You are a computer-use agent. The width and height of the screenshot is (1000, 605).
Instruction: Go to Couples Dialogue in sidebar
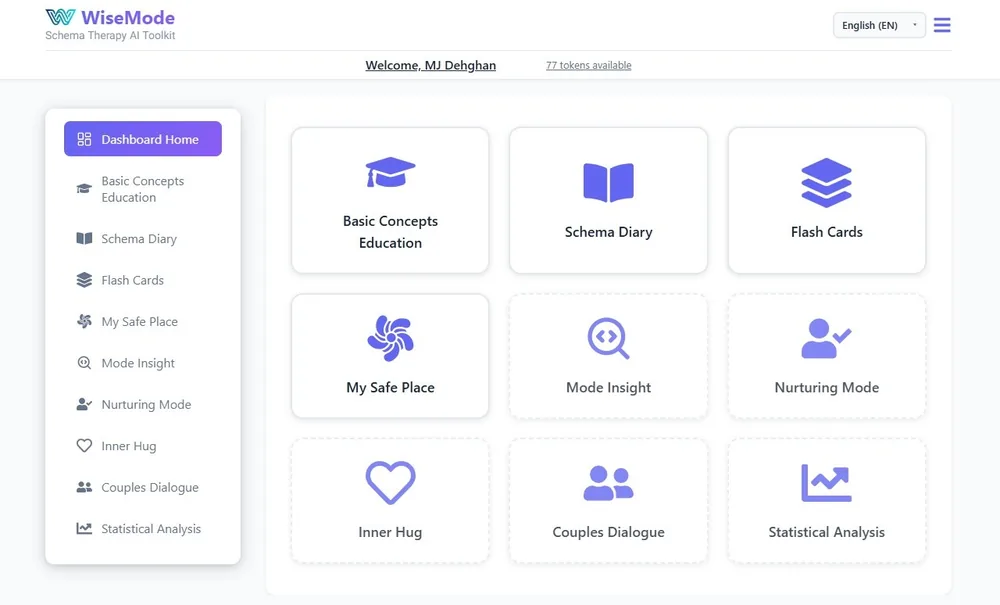pos(143,487)
